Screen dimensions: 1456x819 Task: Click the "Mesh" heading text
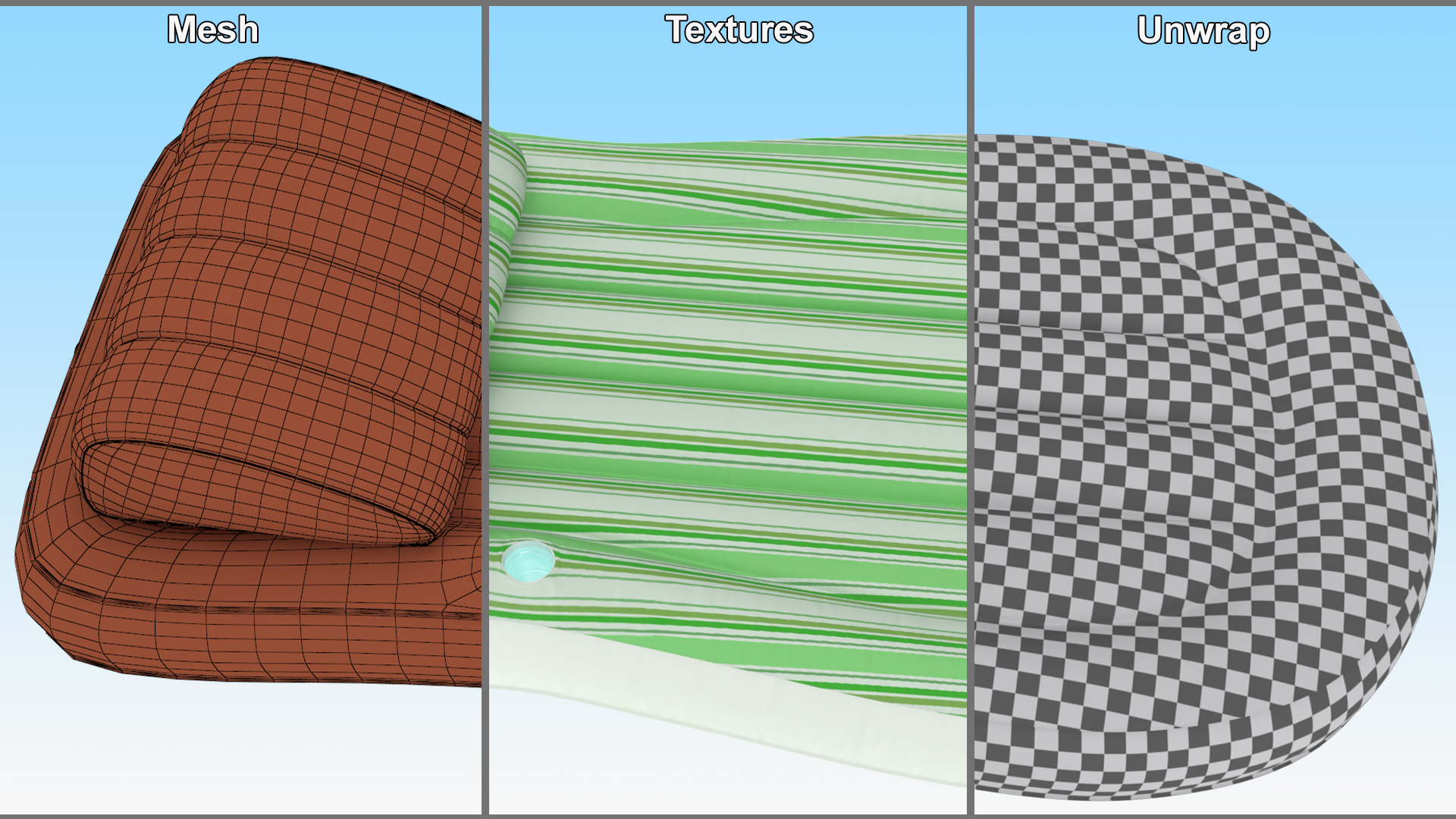coord(213,30)
